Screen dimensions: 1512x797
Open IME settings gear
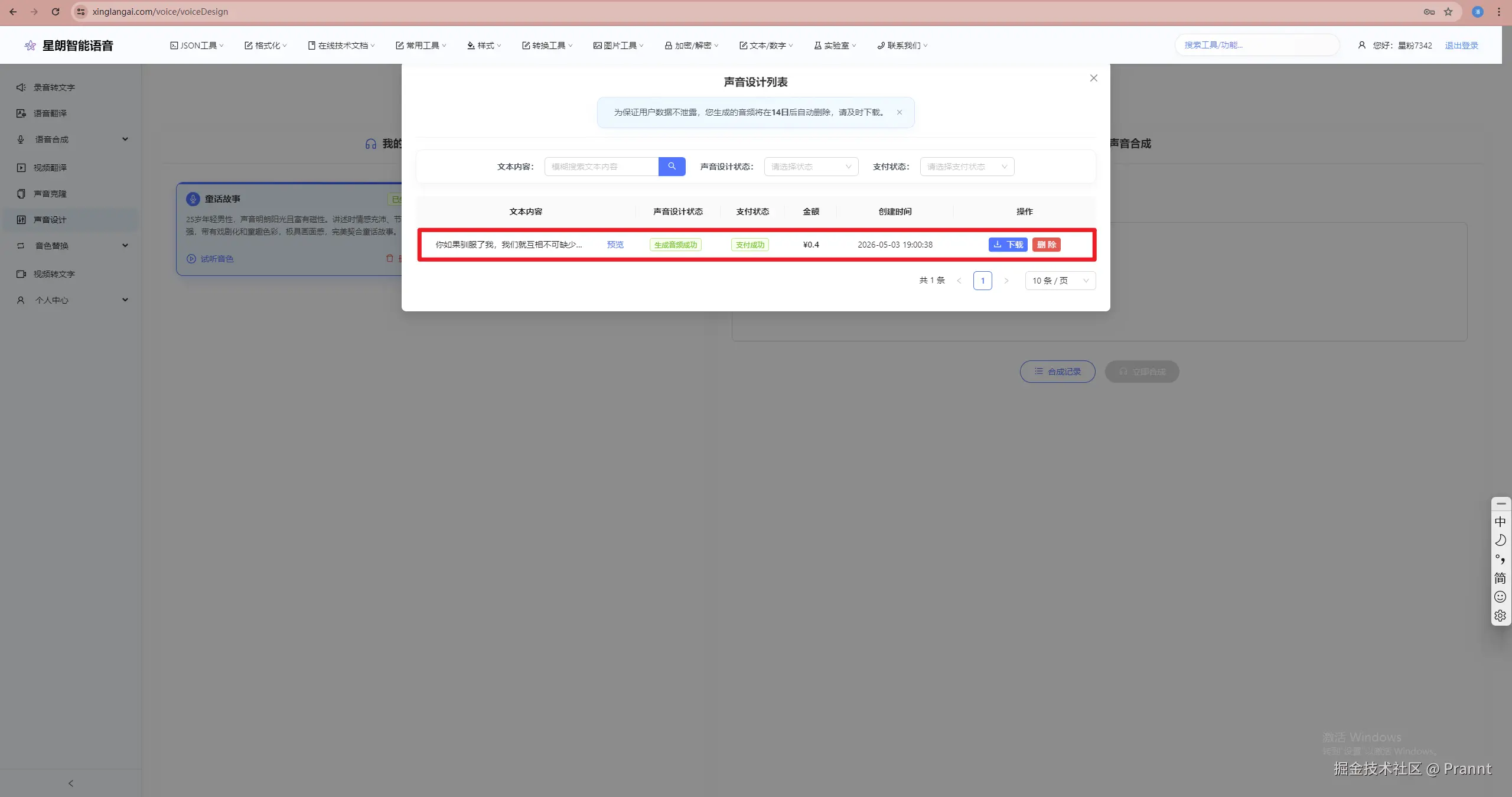point(1500,616)
